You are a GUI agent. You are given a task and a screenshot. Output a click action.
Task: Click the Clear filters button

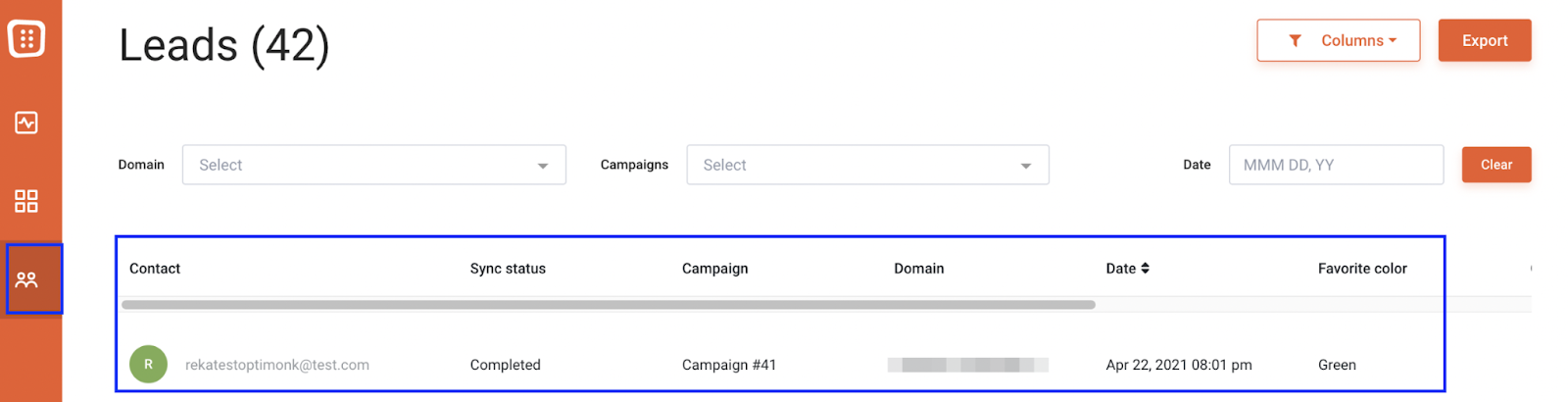[x=1495, y=165]
